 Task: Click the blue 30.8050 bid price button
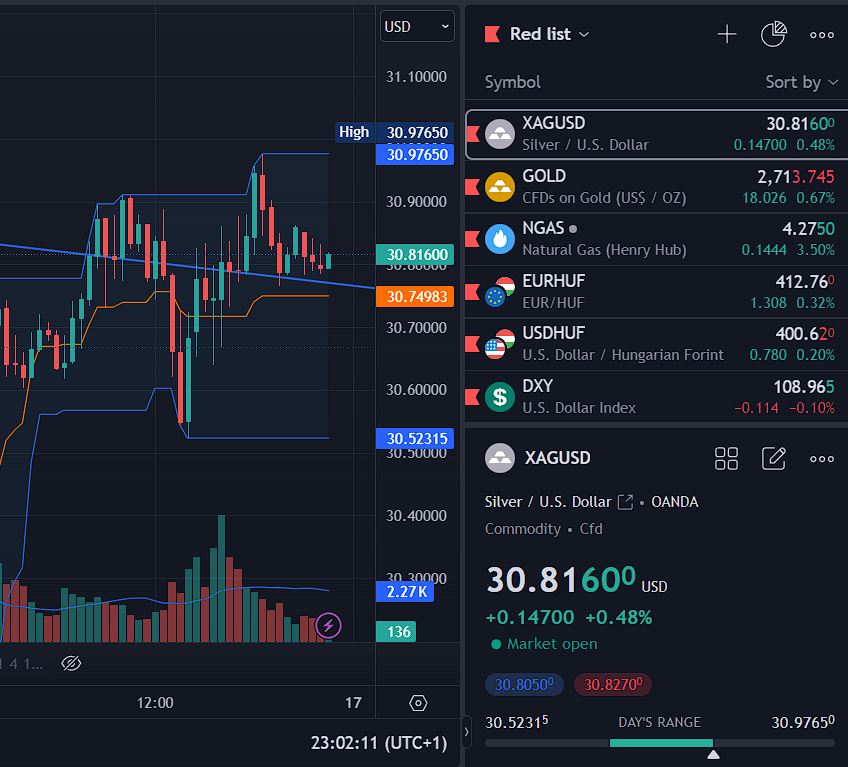tap(524, 685)
